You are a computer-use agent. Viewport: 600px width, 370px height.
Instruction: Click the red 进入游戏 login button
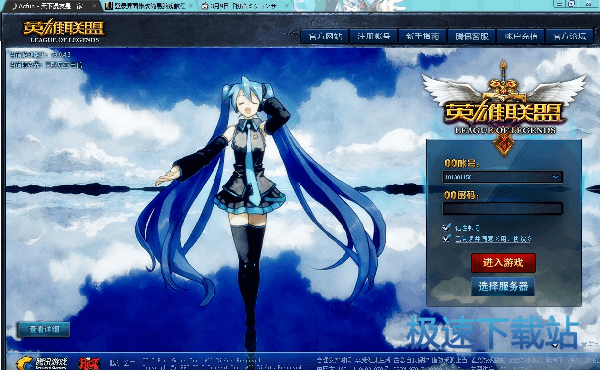503,263
